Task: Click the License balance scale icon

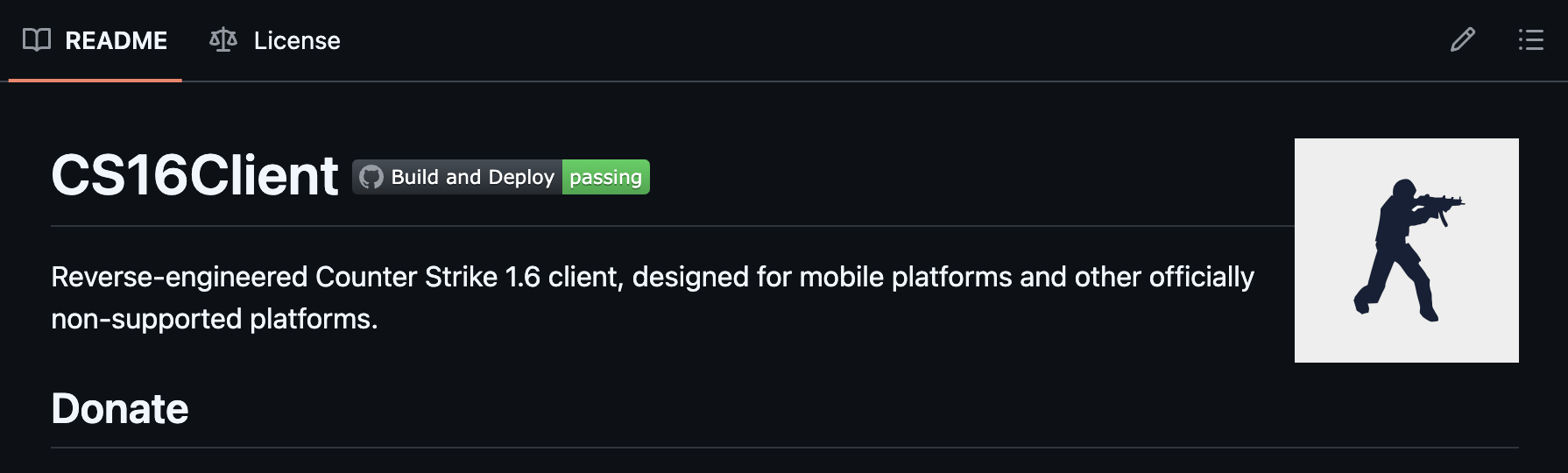Action: [223, 40]
